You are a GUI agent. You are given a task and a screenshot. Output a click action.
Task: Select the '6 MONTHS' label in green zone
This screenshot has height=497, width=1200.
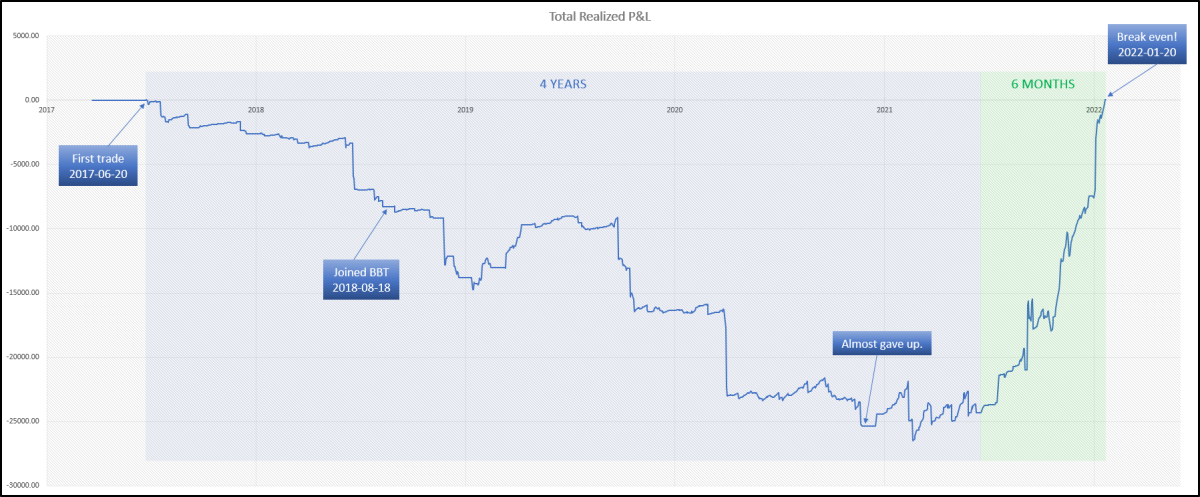(1042, 84)
